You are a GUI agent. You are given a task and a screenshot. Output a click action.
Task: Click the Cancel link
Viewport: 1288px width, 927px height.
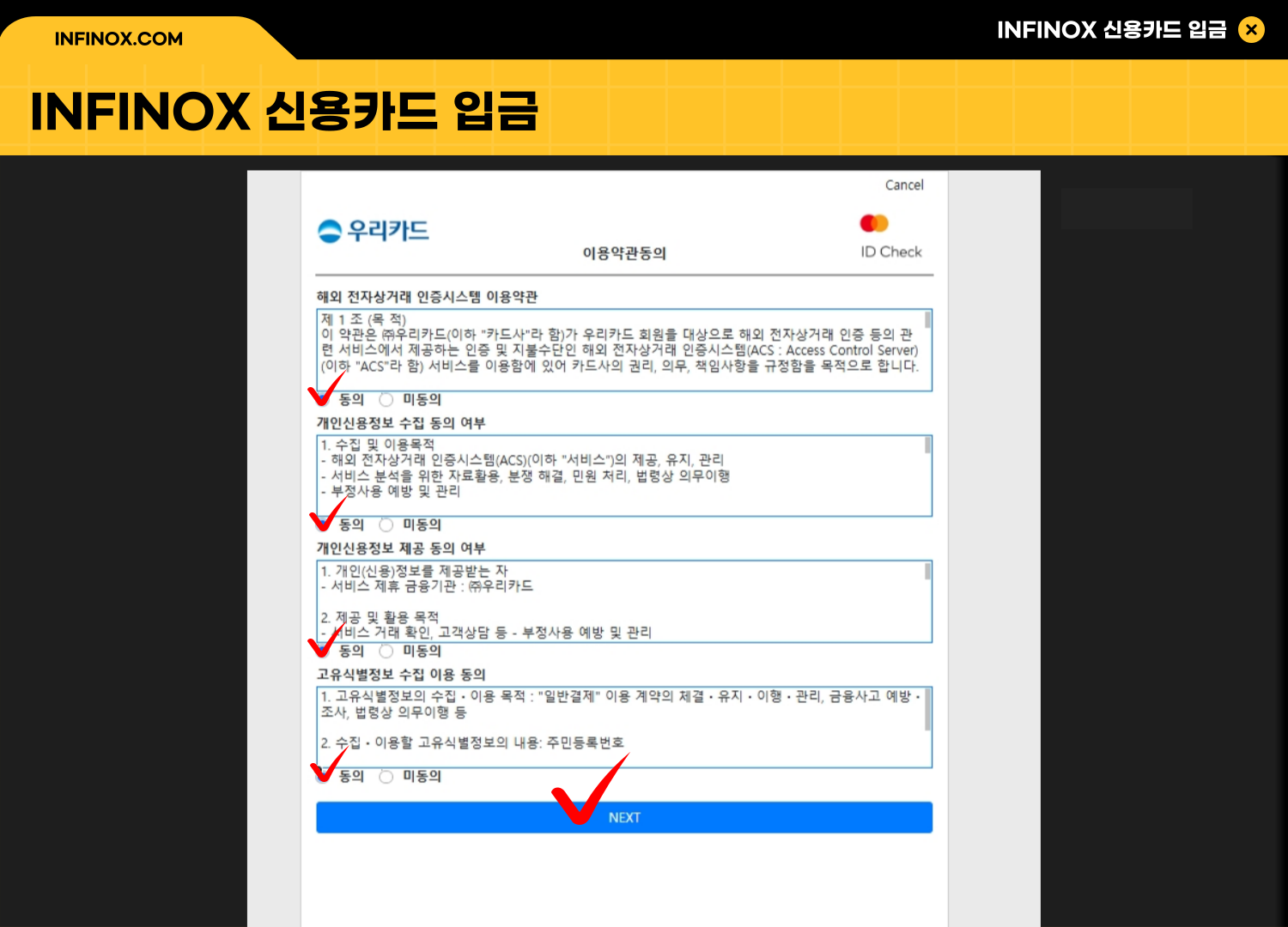[x=904, y=185]
